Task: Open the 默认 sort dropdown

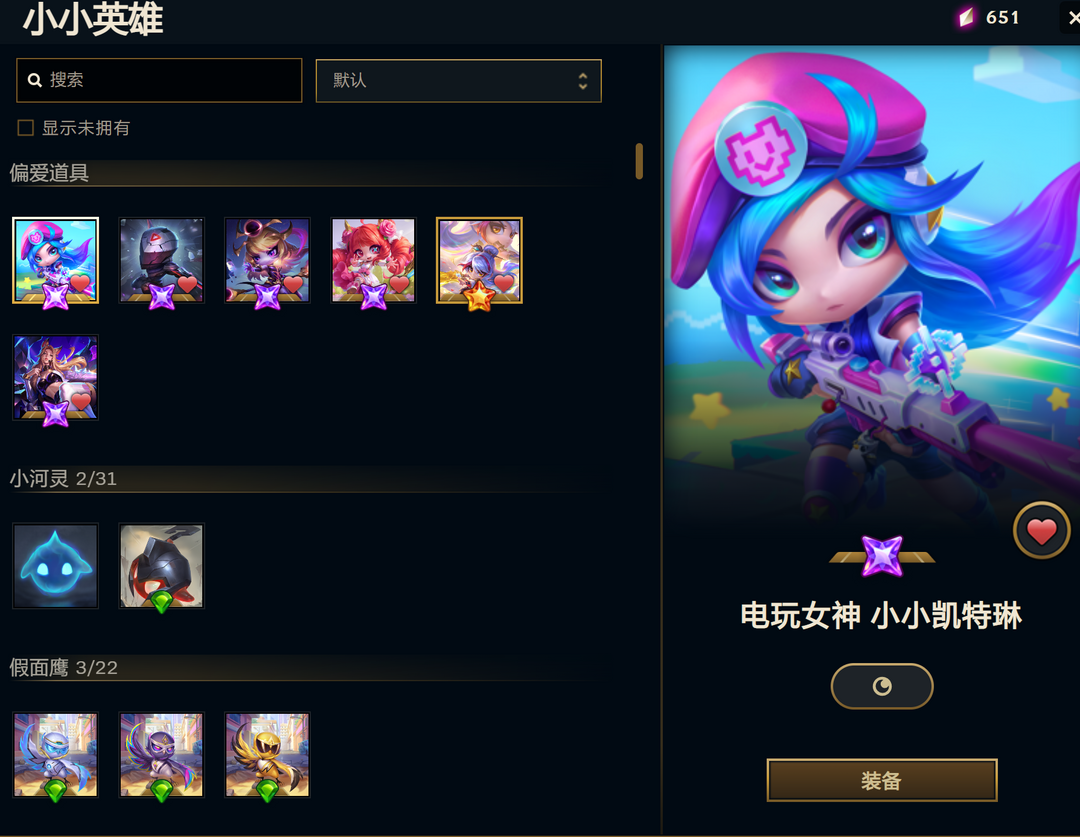Action: (459, 81)
